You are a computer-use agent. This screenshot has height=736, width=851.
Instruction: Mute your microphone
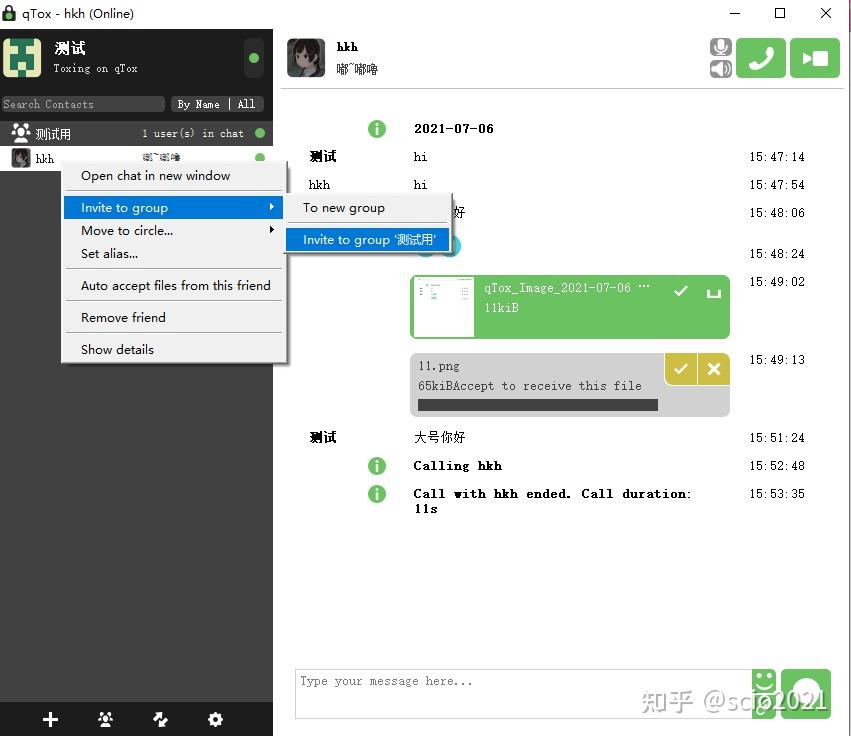click(720, 46)
